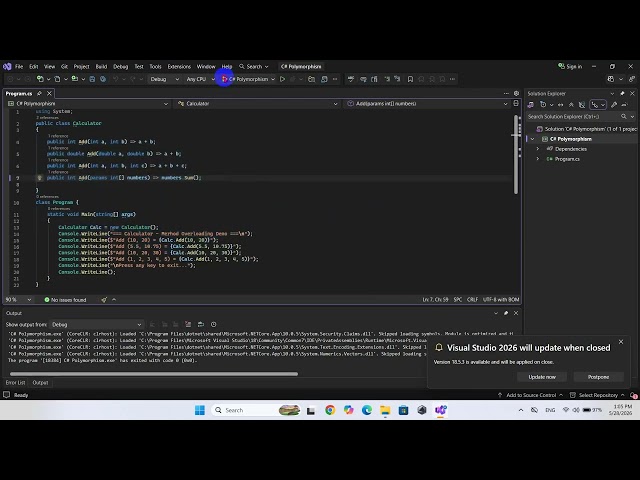
Task: Click Sign in
Action: [570, 67]
